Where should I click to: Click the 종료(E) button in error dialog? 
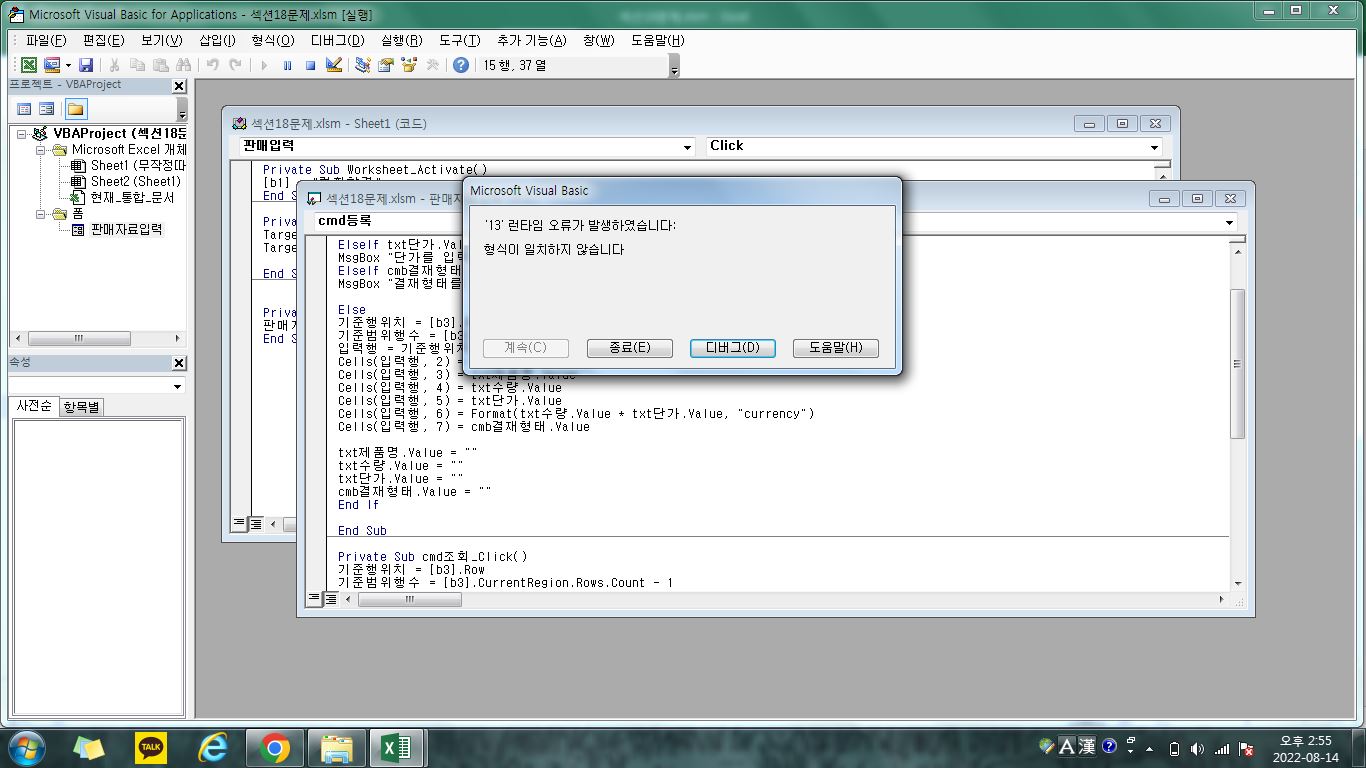(x=629, y=348)
